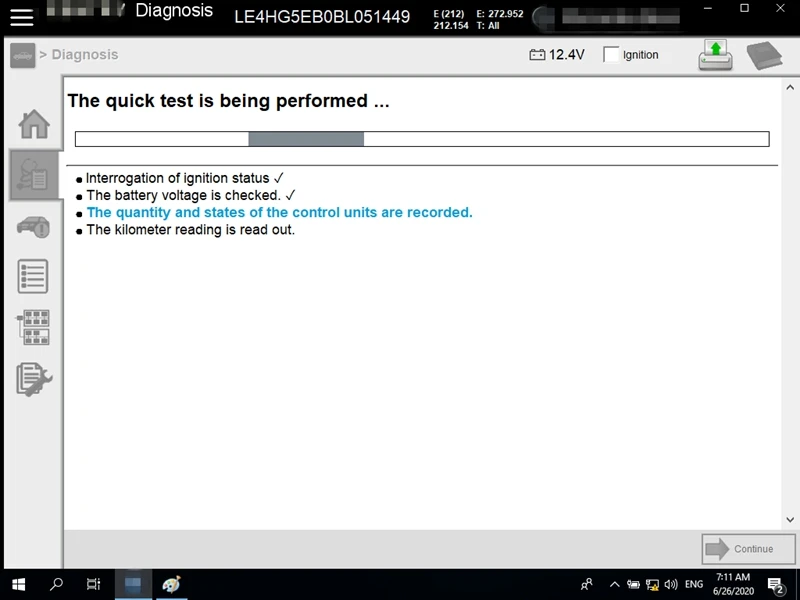Image resolution: width=800 pixels, height=600 pixels.
Task: Expand hidden system tray icons chevron
Action: [614, 585]
